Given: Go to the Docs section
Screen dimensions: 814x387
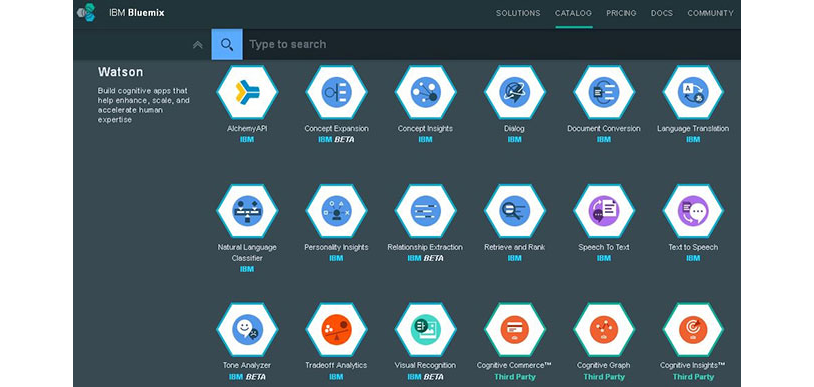Looking at the screenshot, I should [x=662, y=13].
